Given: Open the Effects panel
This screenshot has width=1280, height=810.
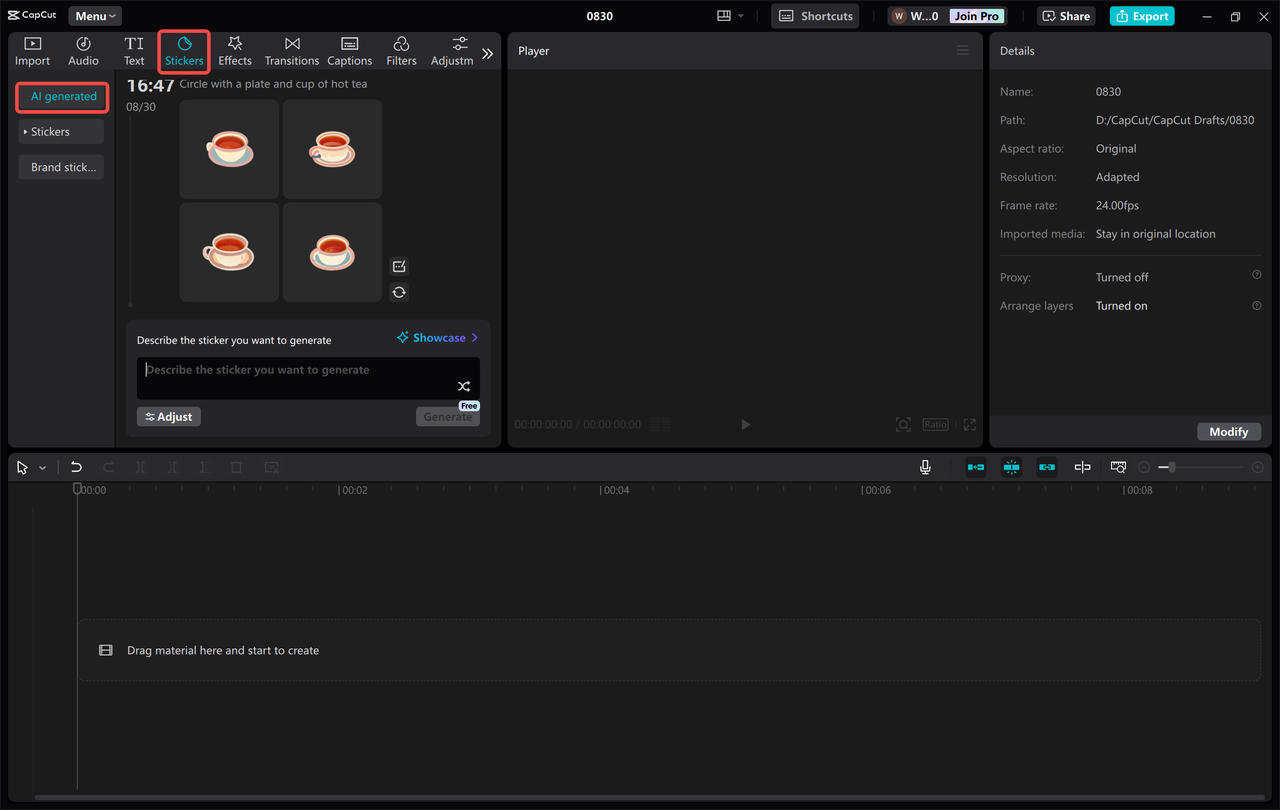Looking at the screenshot, I should (235, 51).
